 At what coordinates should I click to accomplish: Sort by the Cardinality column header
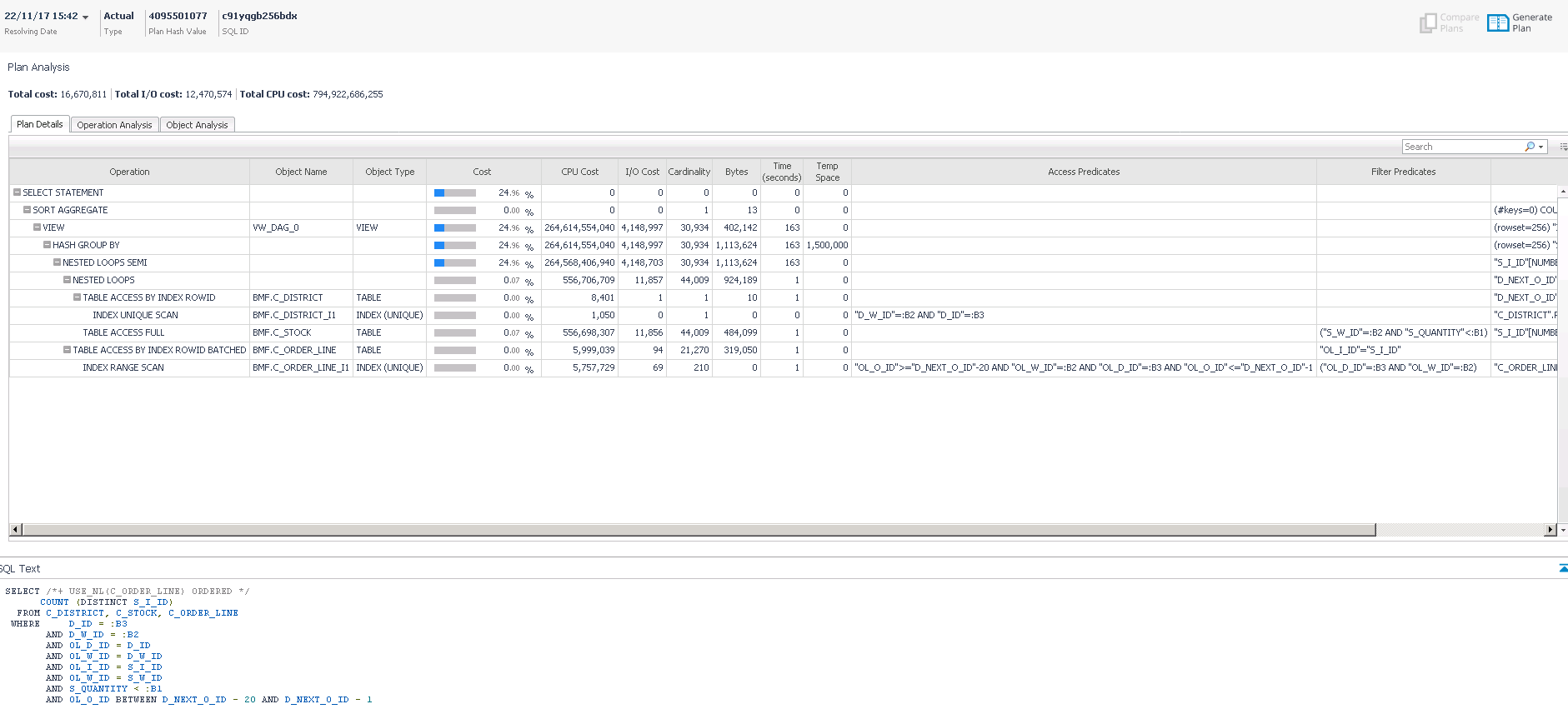click(689, 172)
